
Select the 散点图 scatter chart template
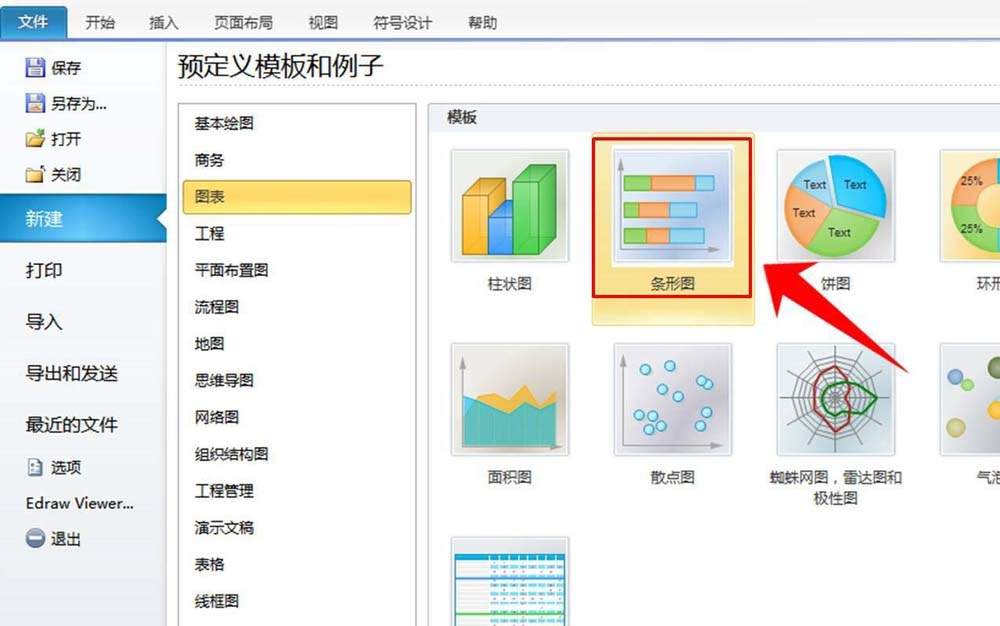pos(672,400)
